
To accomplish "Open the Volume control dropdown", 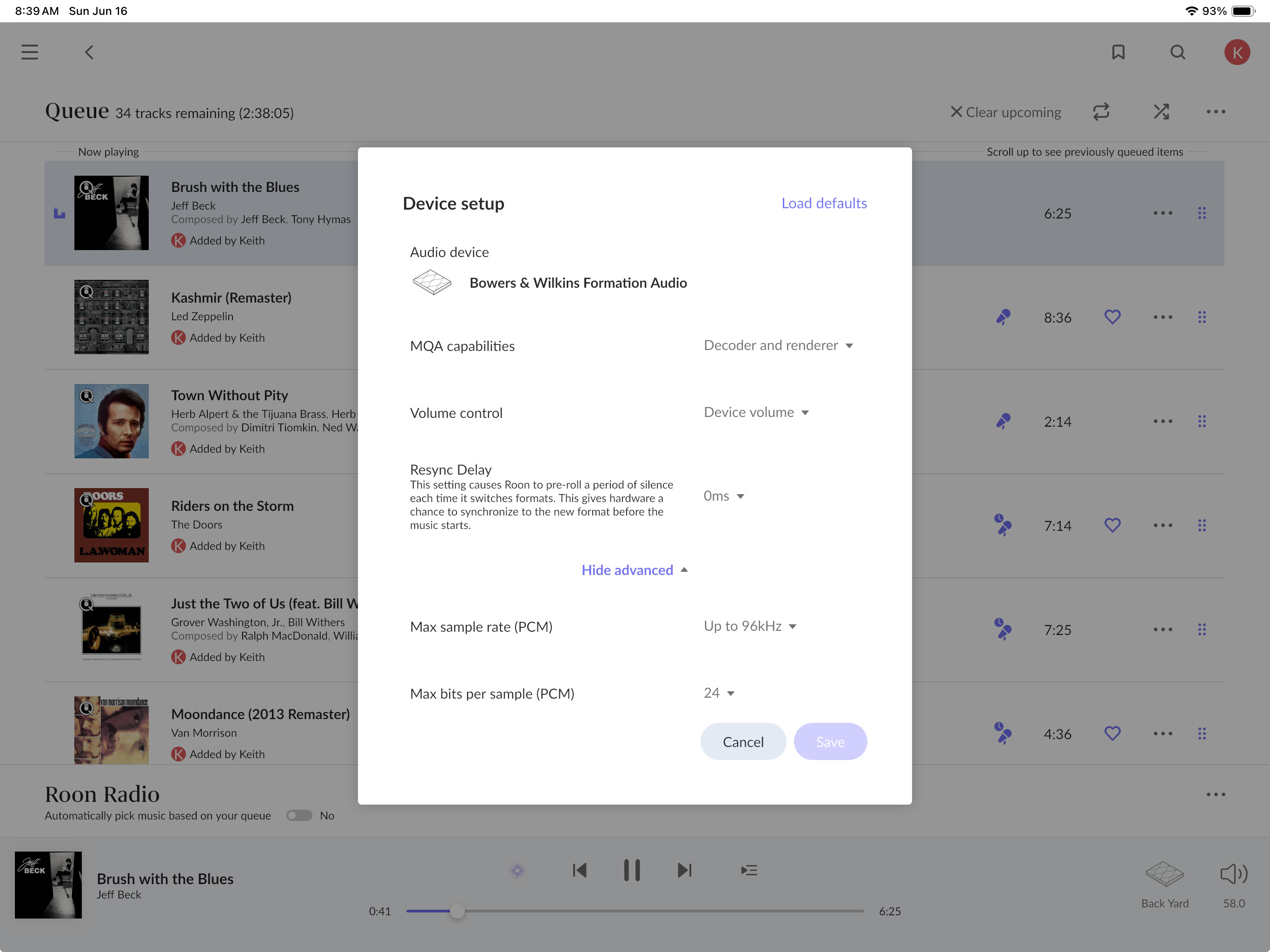I will 756,412.
